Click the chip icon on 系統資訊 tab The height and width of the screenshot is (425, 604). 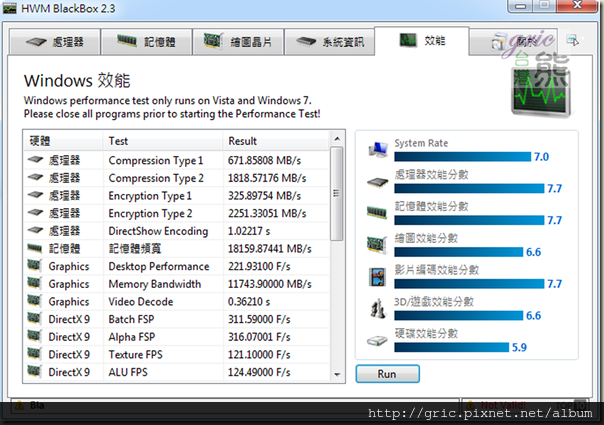pos(306,41)
